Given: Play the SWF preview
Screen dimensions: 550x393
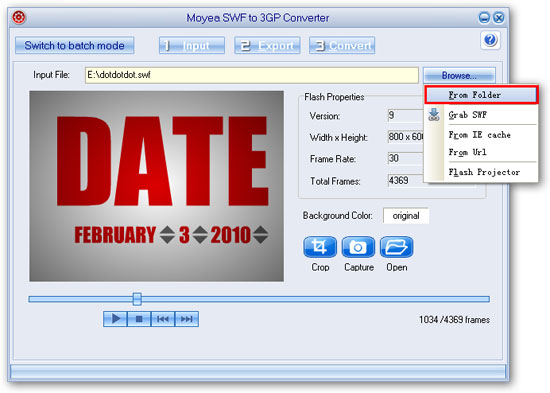Looking at the screenshot, I should tap(115, 319).
